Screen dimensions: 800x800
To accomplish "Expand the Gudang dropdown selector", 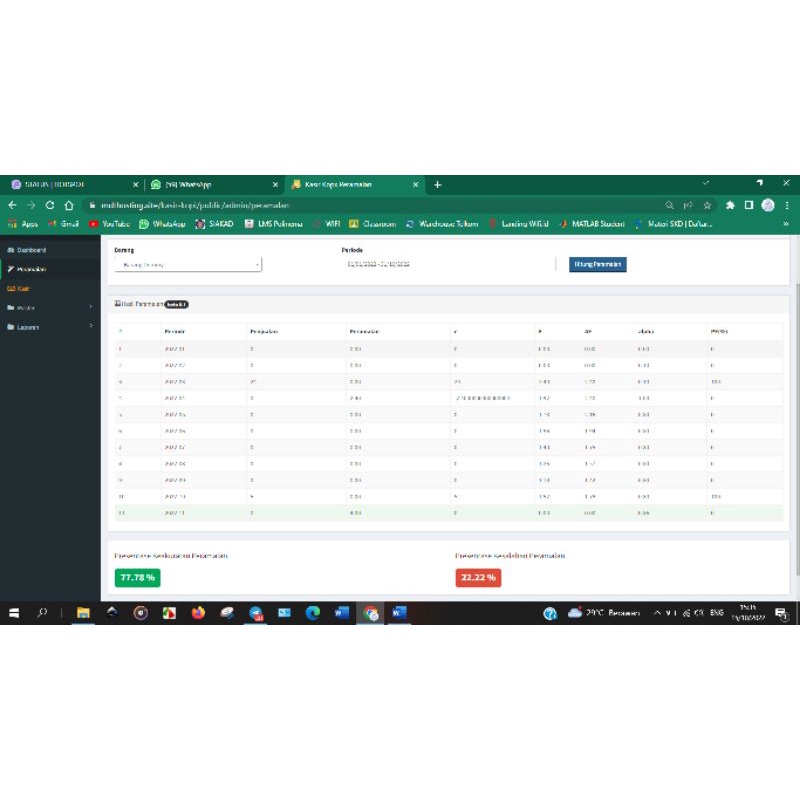I will coord(188,265).
